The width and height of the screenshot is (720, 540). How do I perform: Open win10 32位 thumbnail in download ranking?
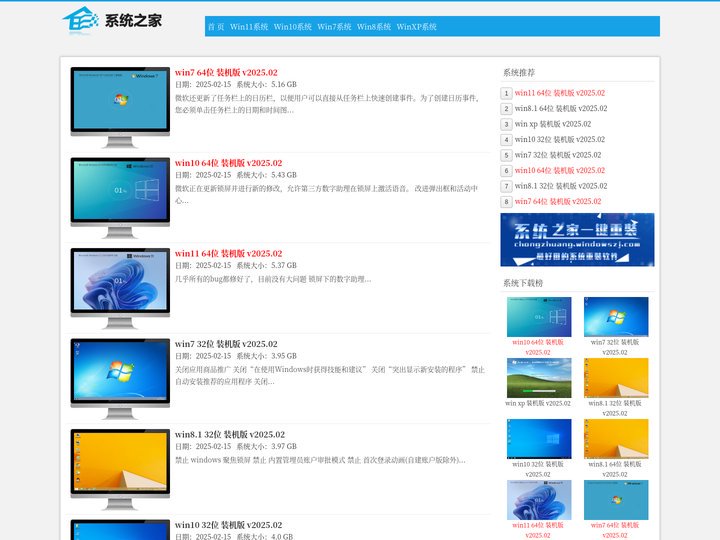539,439
